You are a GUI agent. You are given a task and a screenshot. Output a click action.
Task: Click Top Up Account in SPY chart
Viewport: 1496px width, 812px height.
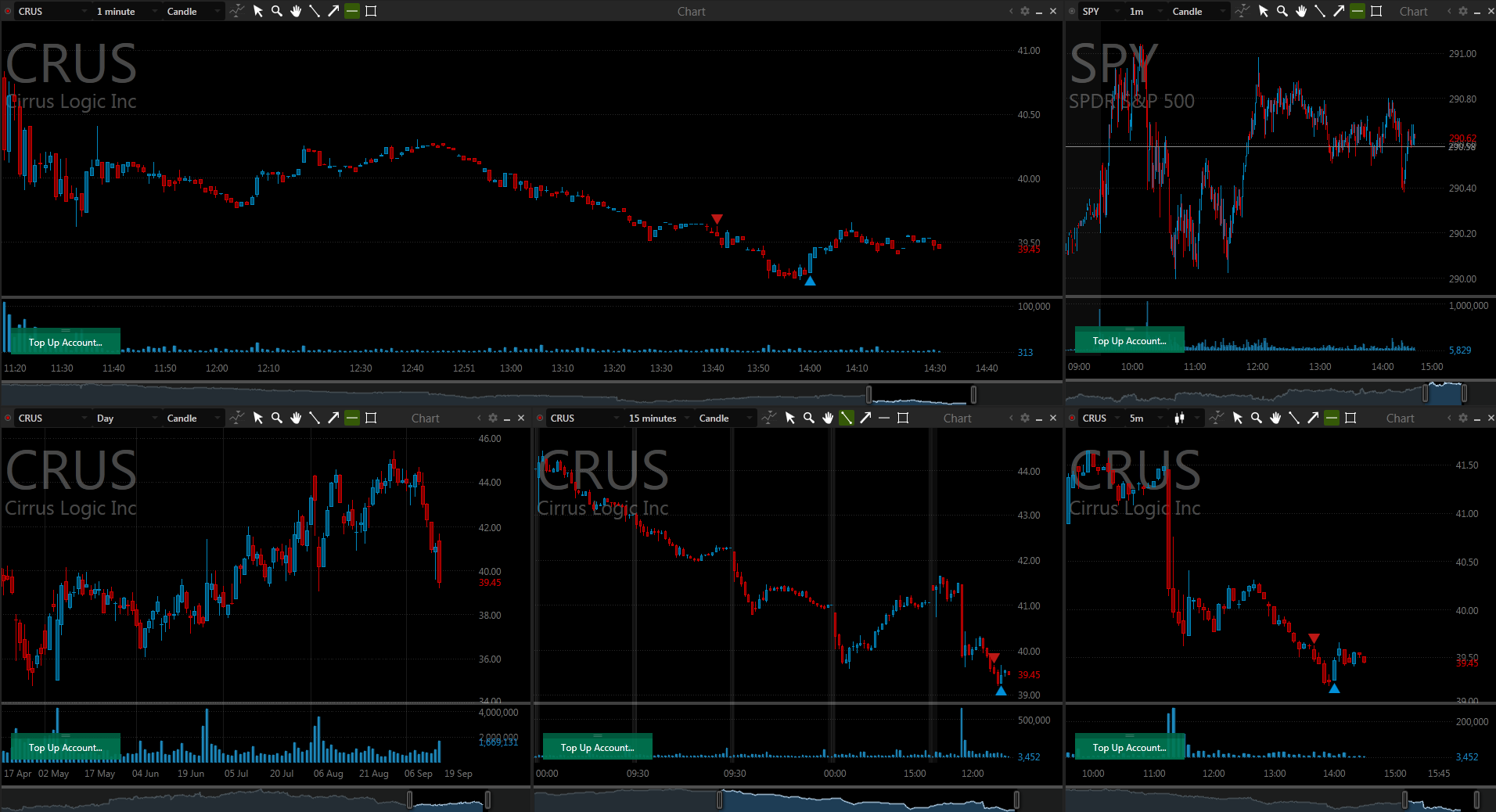point(1129,340)
